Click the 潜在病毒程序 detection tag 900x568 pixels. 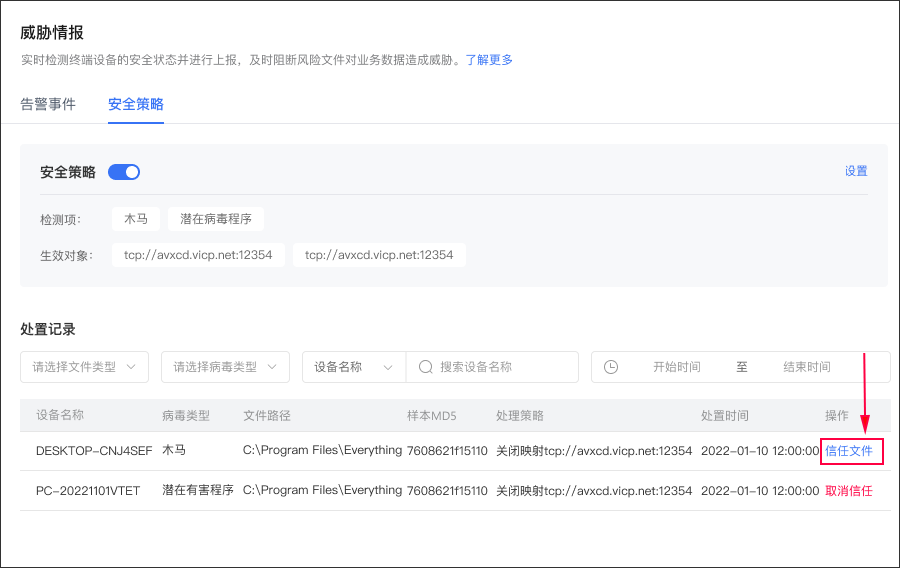click(216, 219)
